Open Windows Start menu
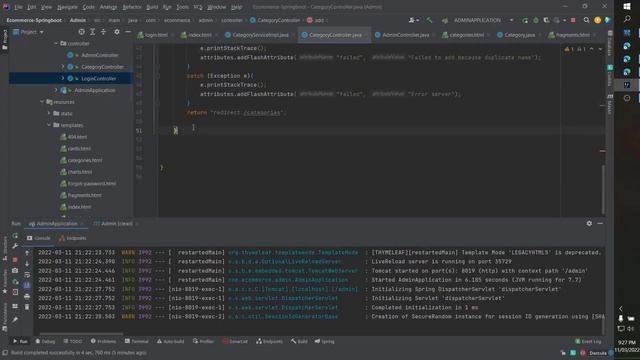The image size is (640, 360). (627, 7)
